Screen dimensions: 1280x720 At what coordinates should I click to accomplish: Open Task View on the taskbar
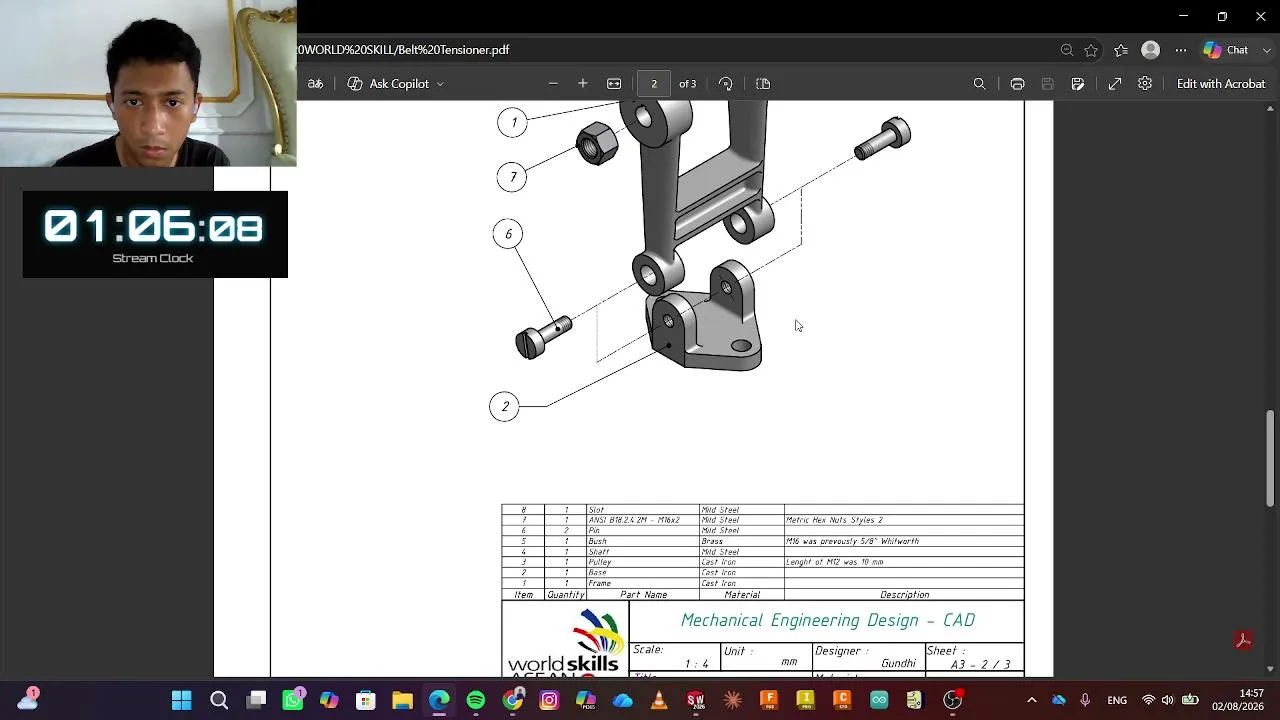pos(256,700)
